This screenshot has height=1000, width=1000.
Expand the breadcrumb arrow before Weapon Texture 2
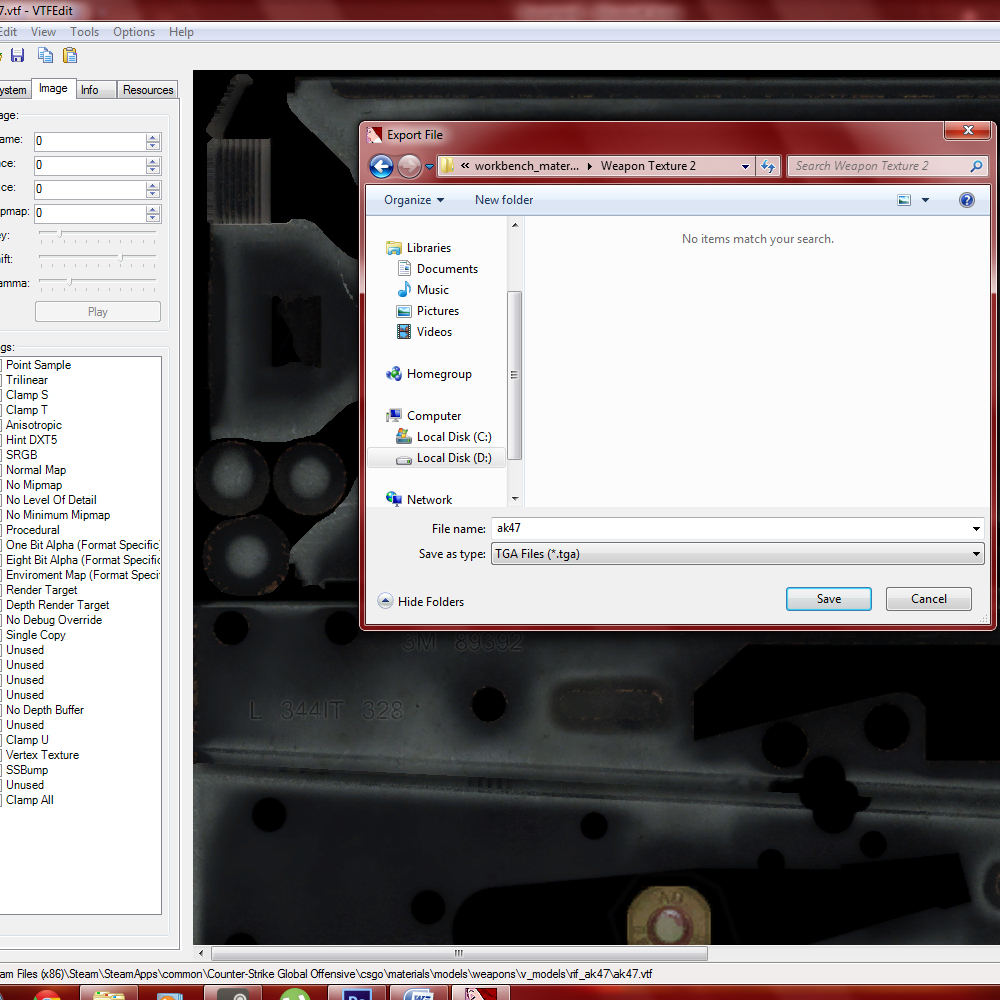(x=589, y=166)
